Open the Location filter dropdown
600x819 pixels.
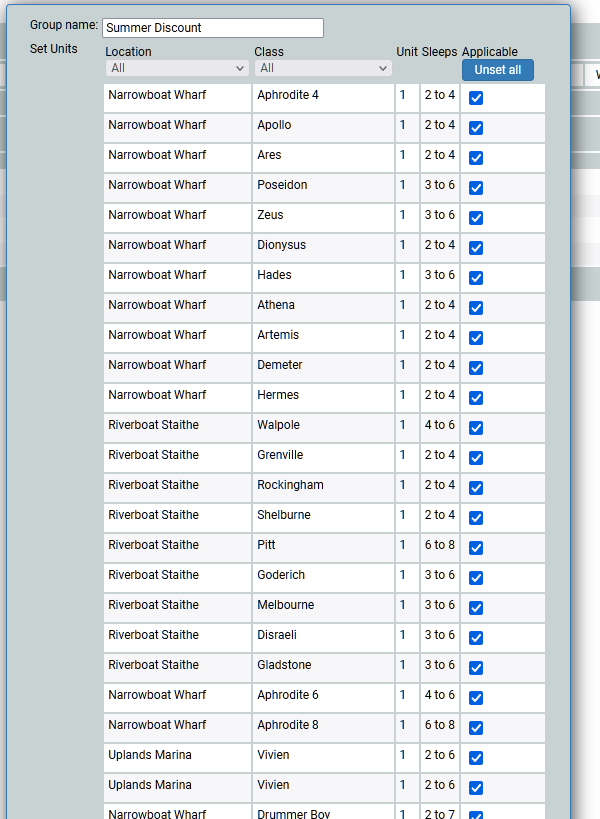tap(177, 68)
